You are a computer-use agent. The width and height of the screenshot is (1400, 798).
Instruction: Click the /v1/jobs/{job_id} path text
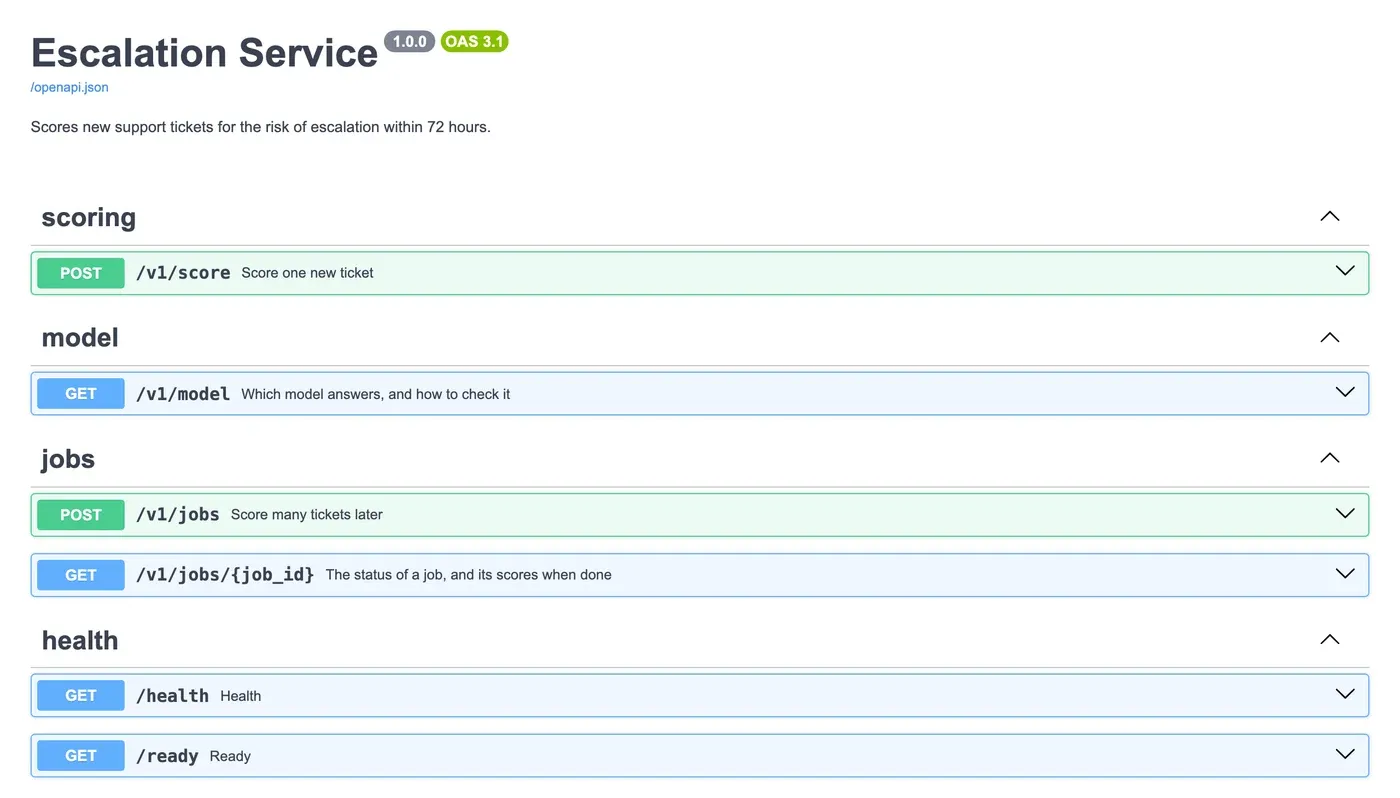(225, 575)
